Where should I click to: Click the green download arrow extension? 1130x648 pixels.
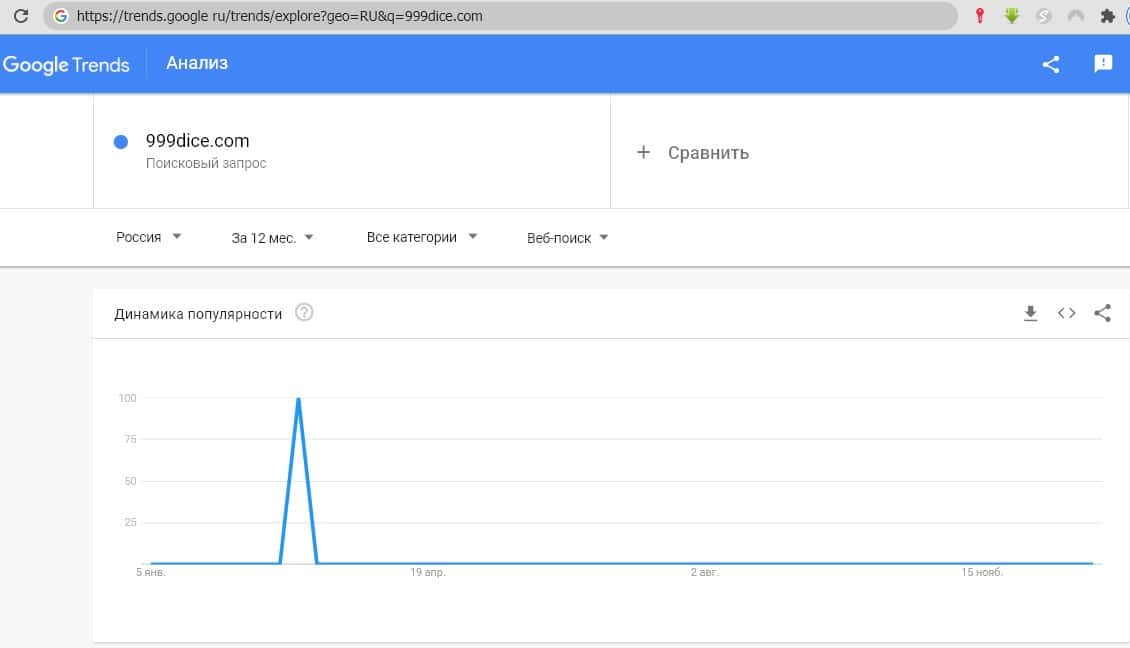[1012, 16]
